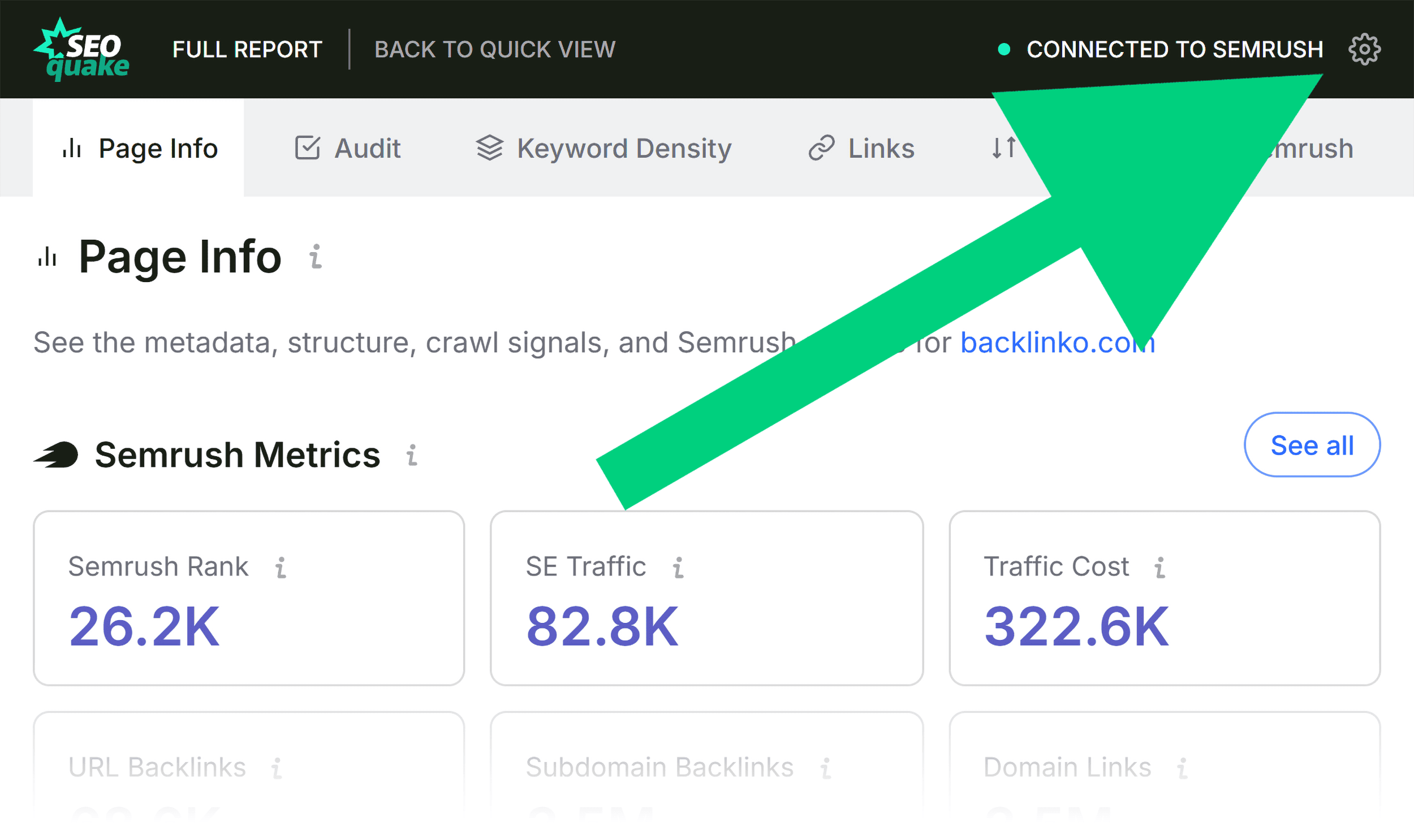Click the SE Traffic label

pyautogui.click(x=586, y=566)
